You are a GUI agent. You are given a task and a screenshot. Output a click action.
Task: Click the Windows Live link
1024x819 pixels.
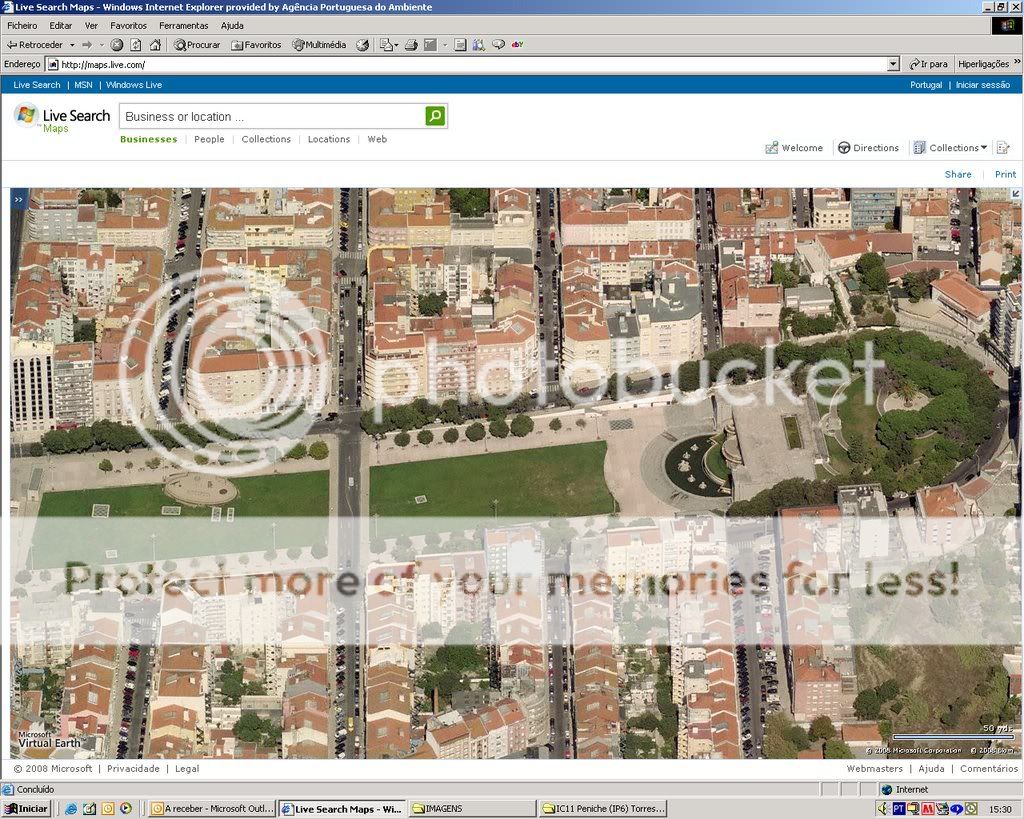[x=134, y=85]
